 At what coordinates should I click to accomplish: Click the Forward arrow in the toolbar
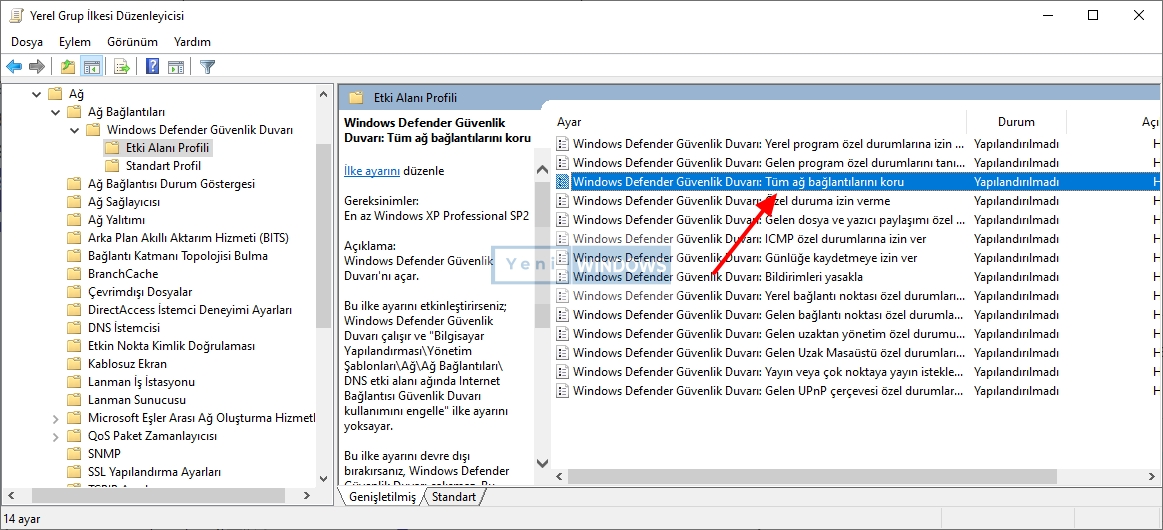pos(37,67)
